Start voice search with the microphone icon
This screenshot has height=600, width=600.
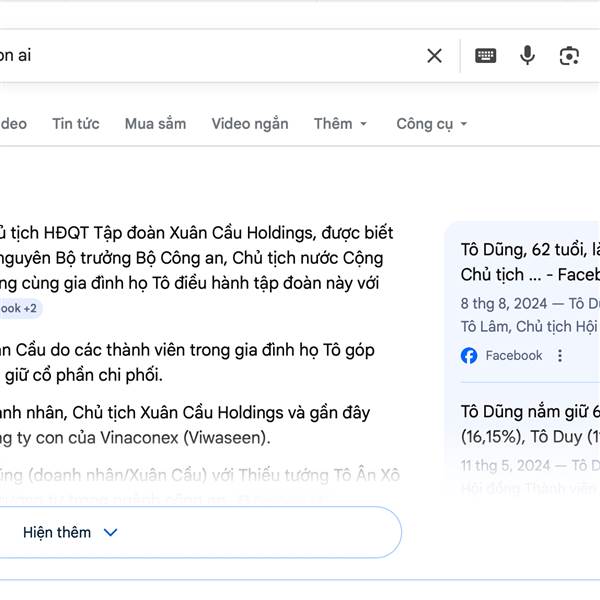(x=527, y=56)
